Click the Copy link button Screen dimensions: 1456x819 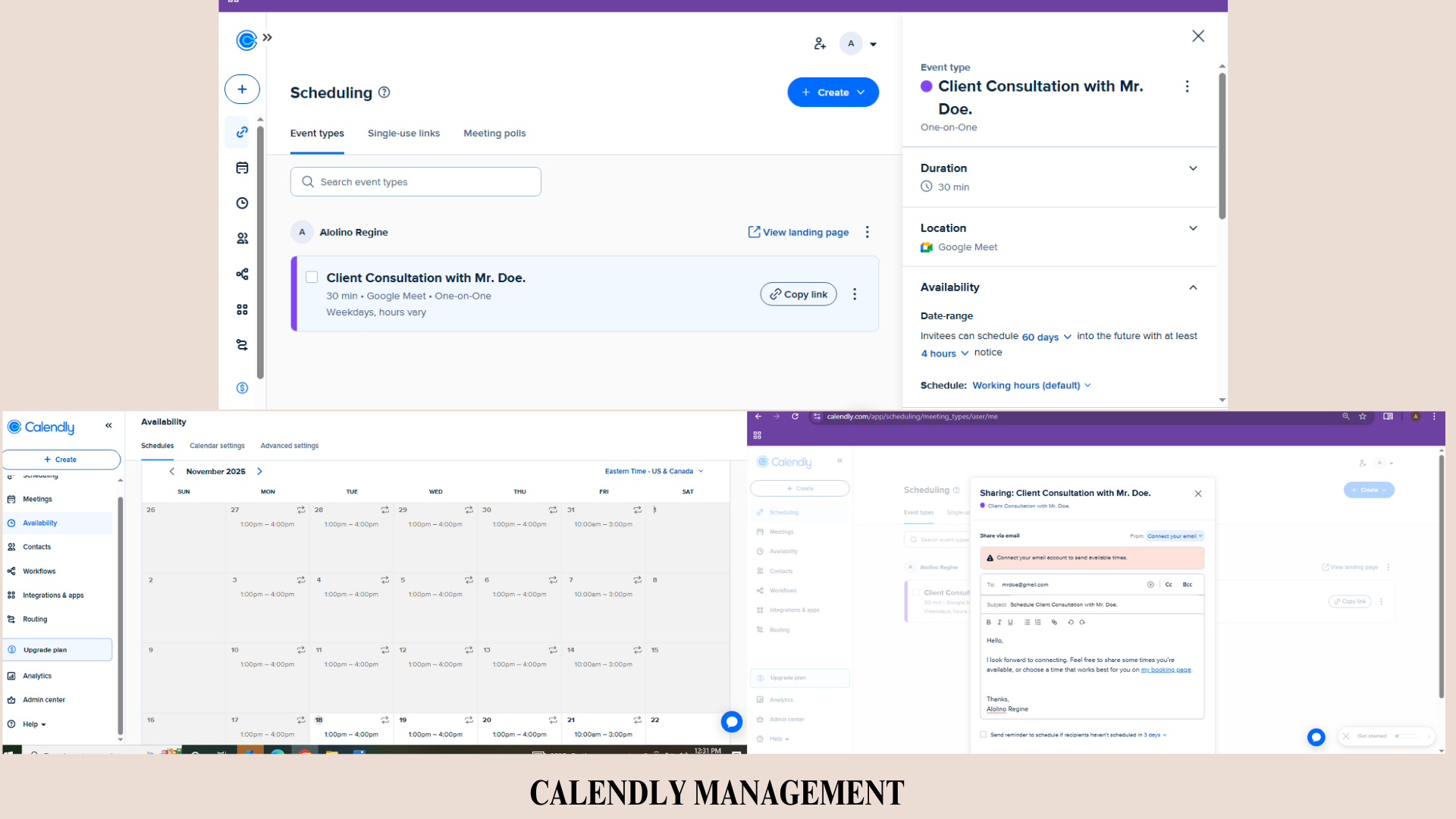(x=799, y=294)
